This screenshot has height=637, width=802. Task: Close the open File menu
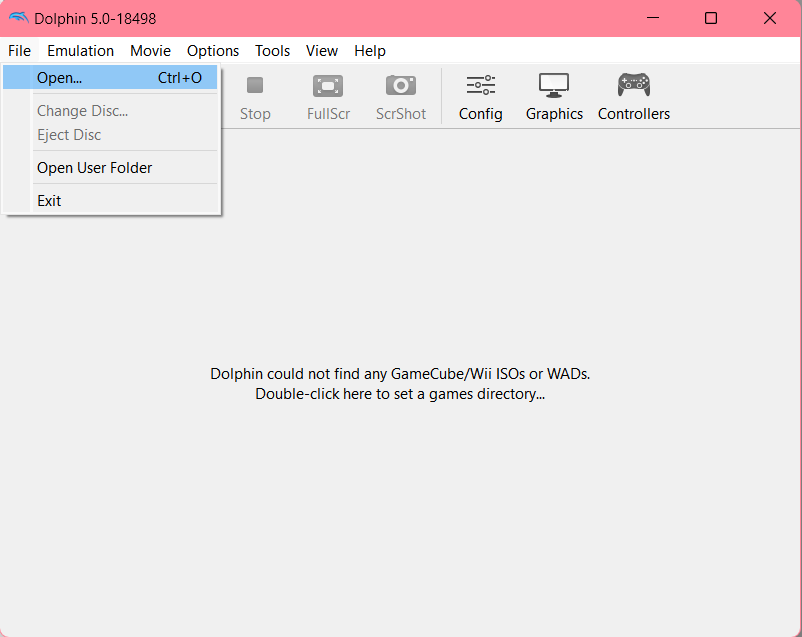tap(19, 51)
